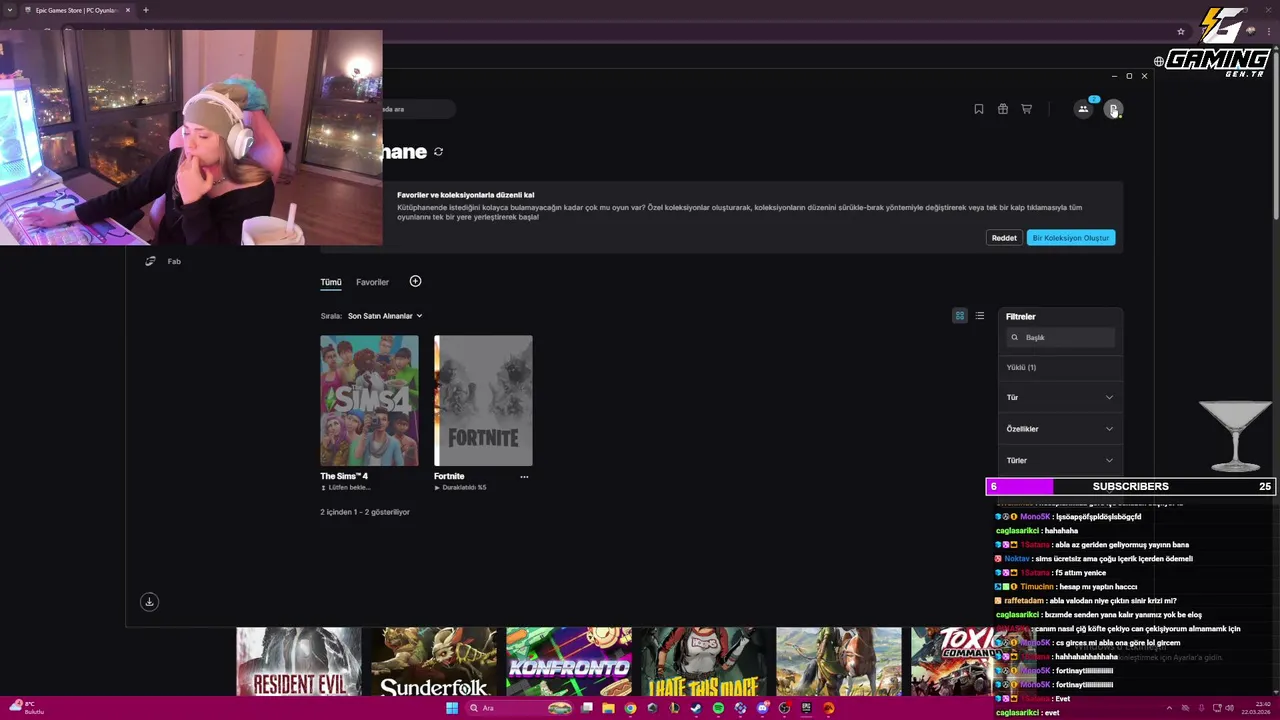
Task: Open the account profile avatar
Action: click(x=1113, y=109)
